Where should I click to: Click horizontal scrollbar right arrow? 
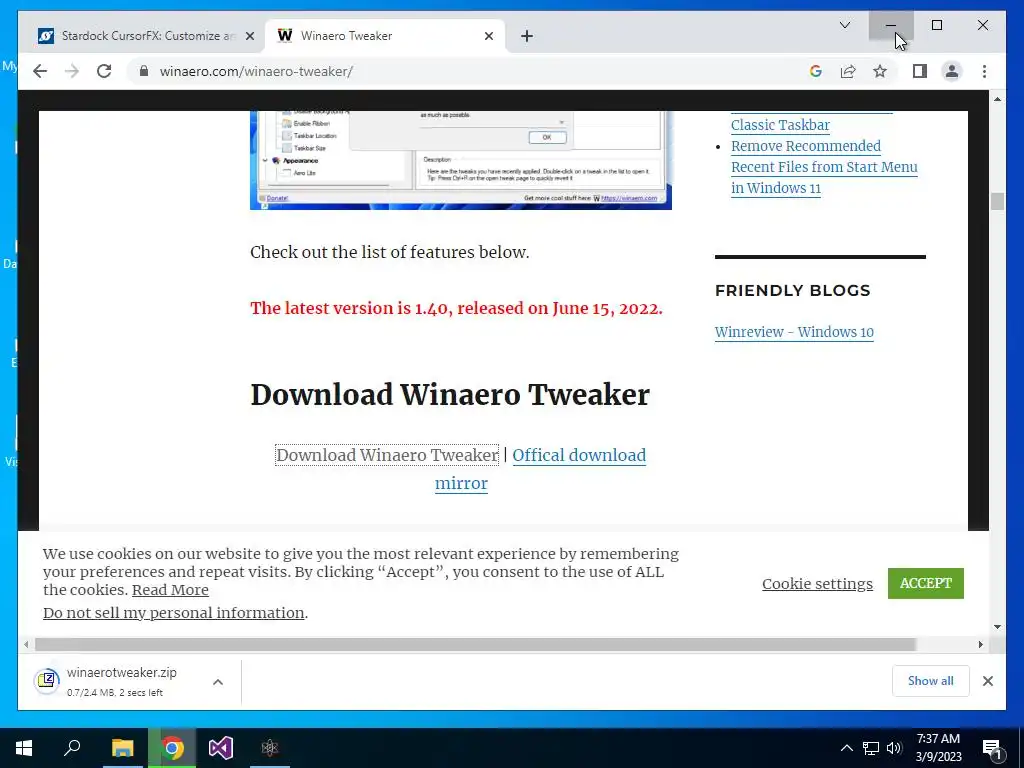980,645
